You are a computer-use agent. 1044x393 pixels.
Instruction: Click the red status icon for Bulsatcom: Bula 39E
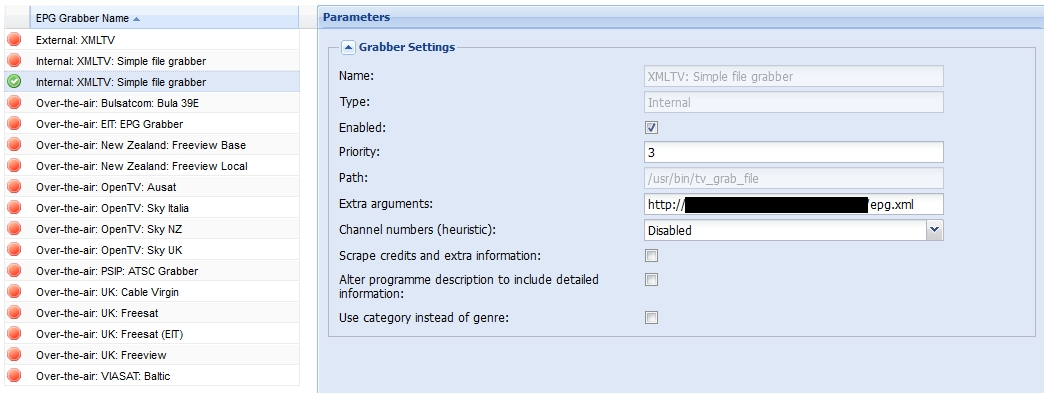pyautogui.click(x=14, y=103)
